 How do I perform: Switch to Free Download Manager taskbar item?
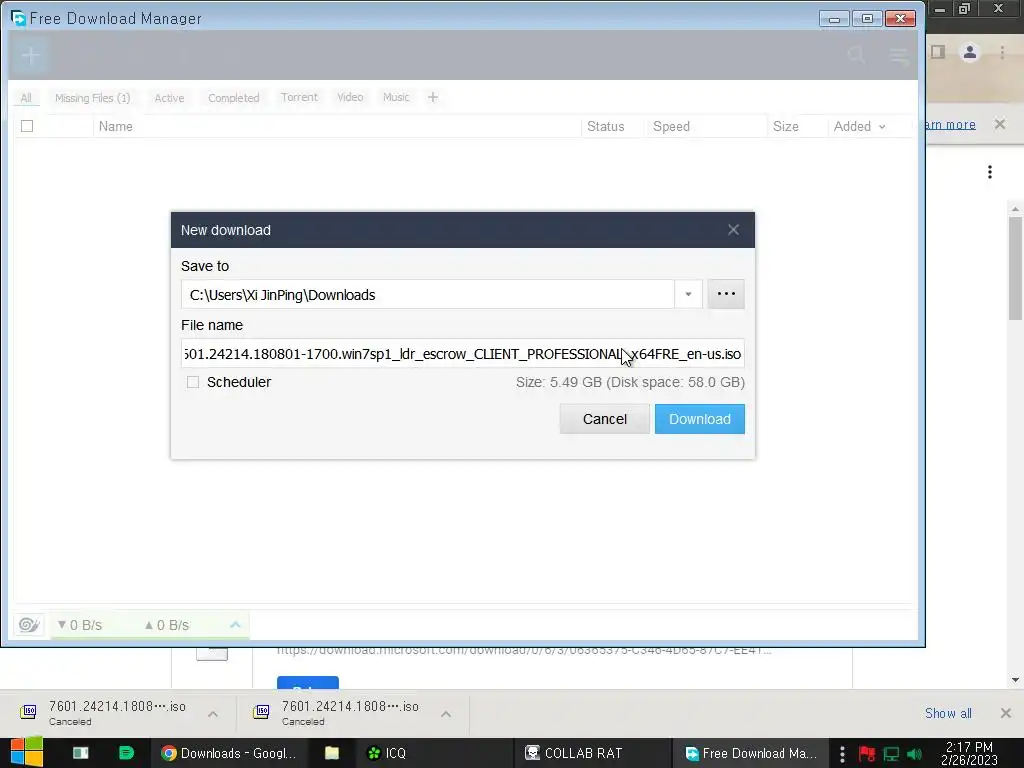pyautogui.click(x=751, y=753)
